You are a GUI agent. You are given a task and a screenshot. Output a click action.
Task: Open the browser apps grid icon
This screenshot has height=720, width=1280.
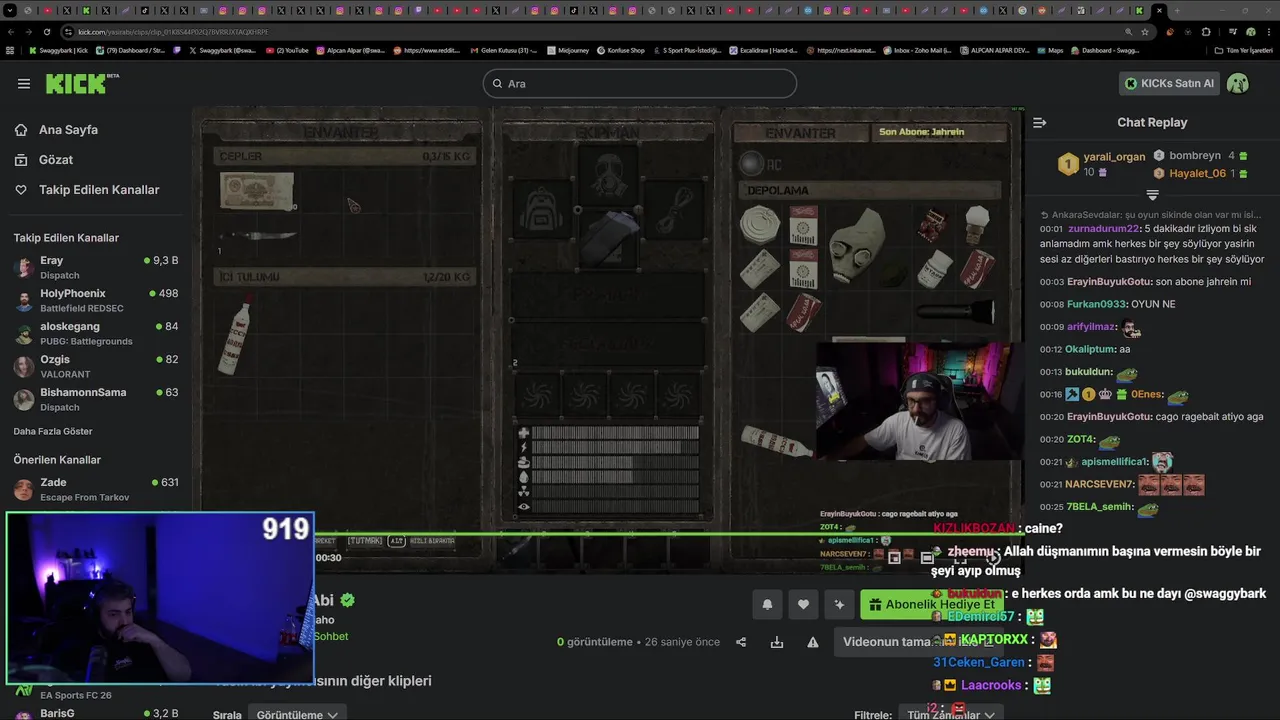click(10, 50)
